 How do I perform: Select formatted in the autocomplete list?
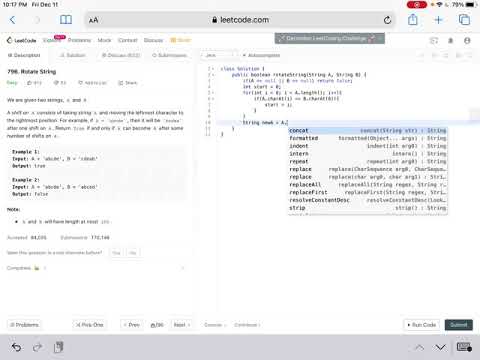368,138
